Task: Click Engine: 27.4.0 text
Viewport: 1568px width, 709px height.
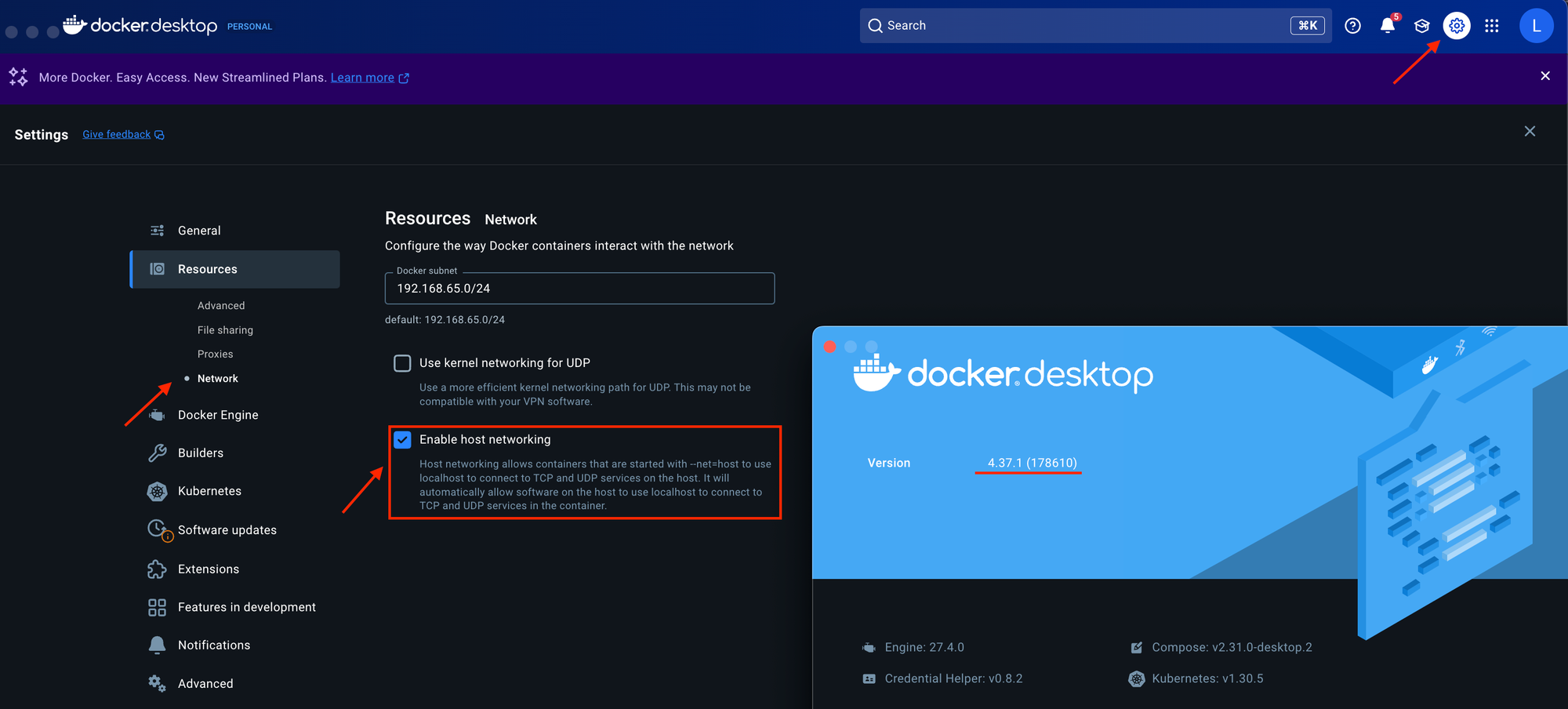Action: [x=924, y=648]
